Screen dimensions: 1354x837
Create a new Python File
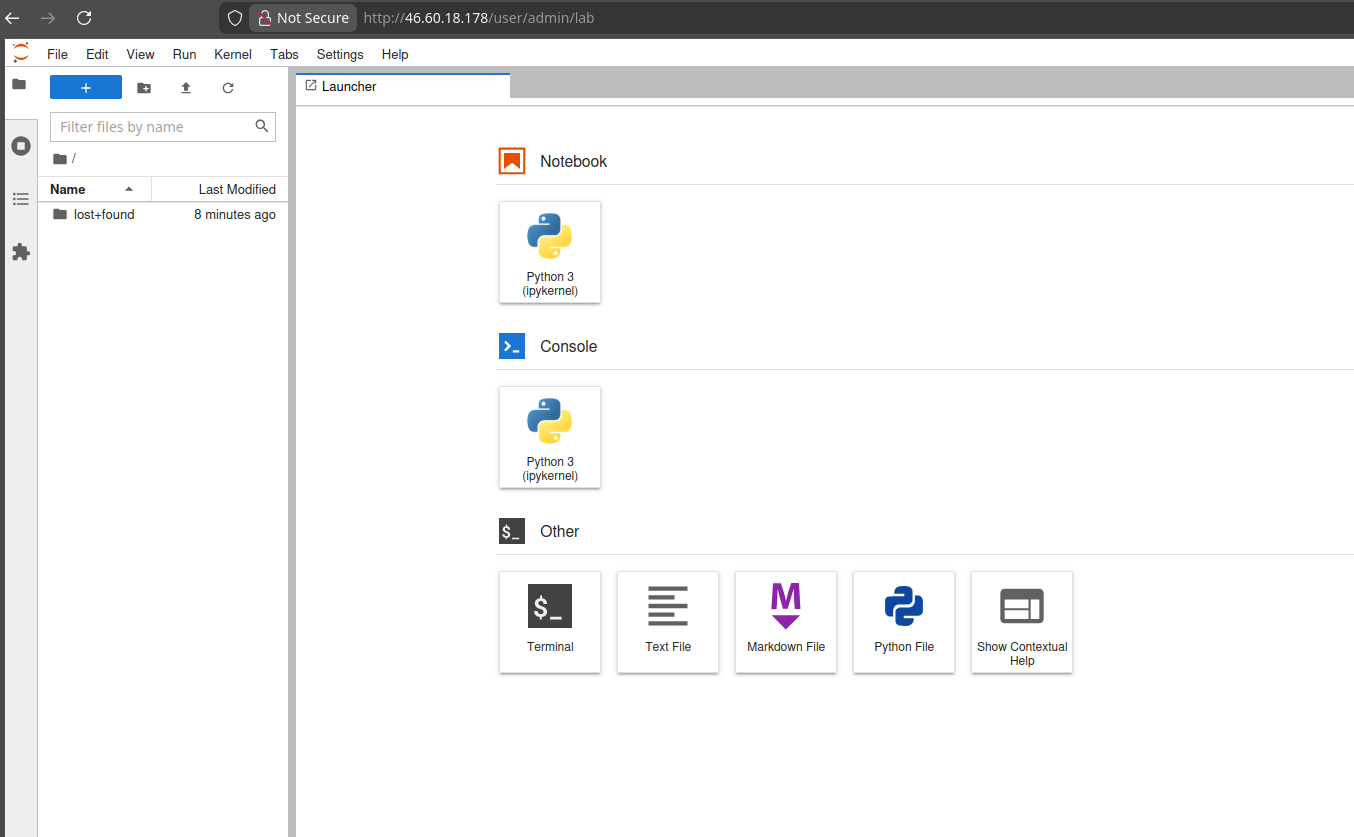point(904,621)
